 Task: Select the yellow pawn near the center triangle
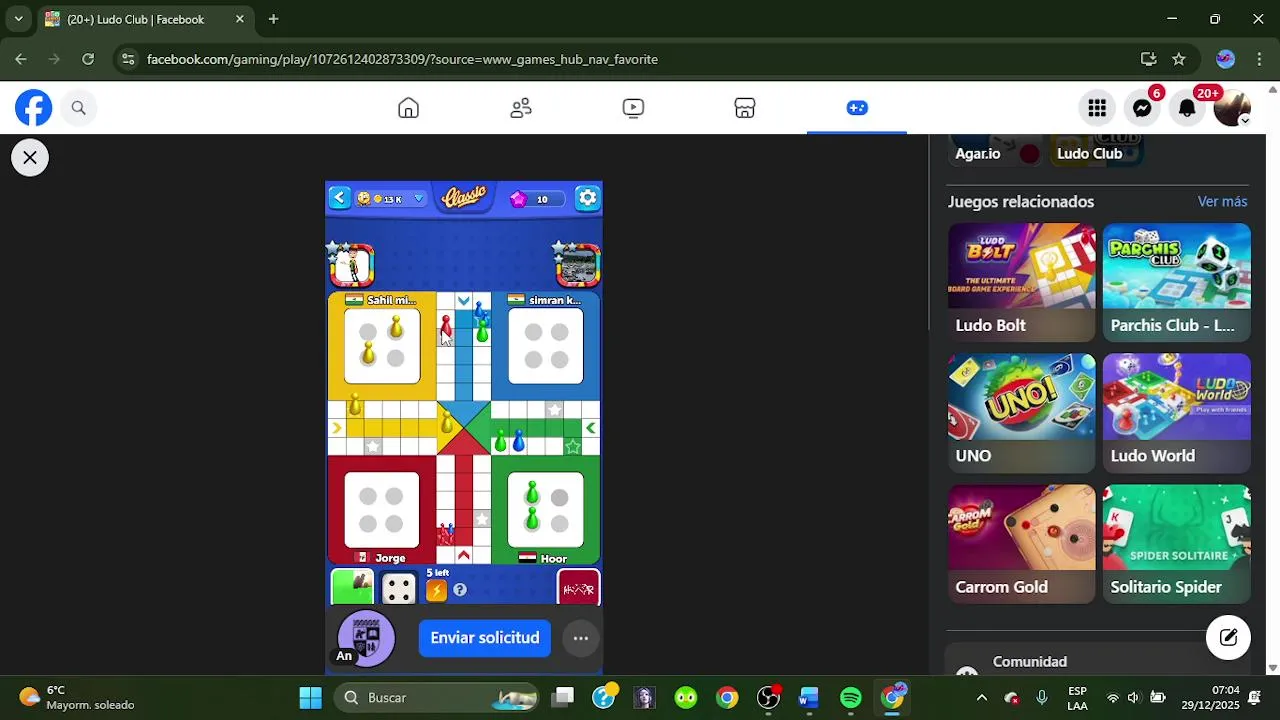click(447, 421)
